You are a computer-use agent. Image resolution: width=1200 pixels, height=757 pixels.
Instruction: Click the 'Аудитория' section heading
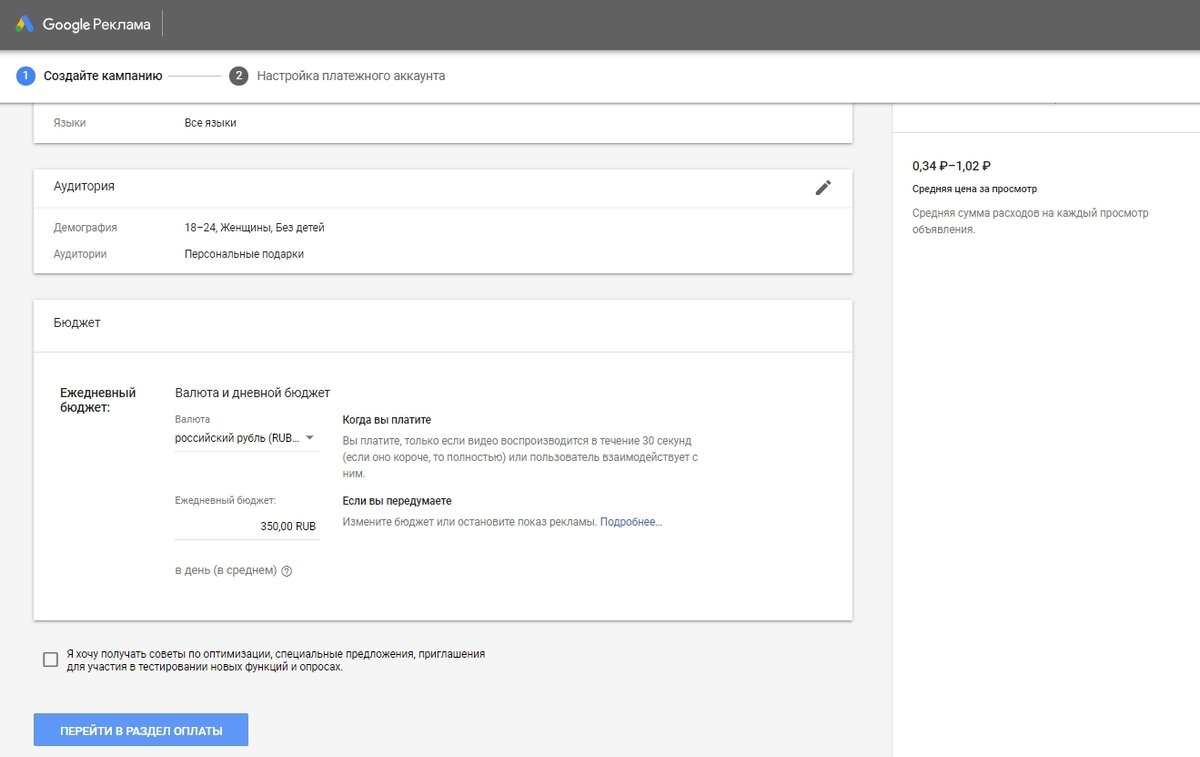pyautogui.click(x=84, y=186)
